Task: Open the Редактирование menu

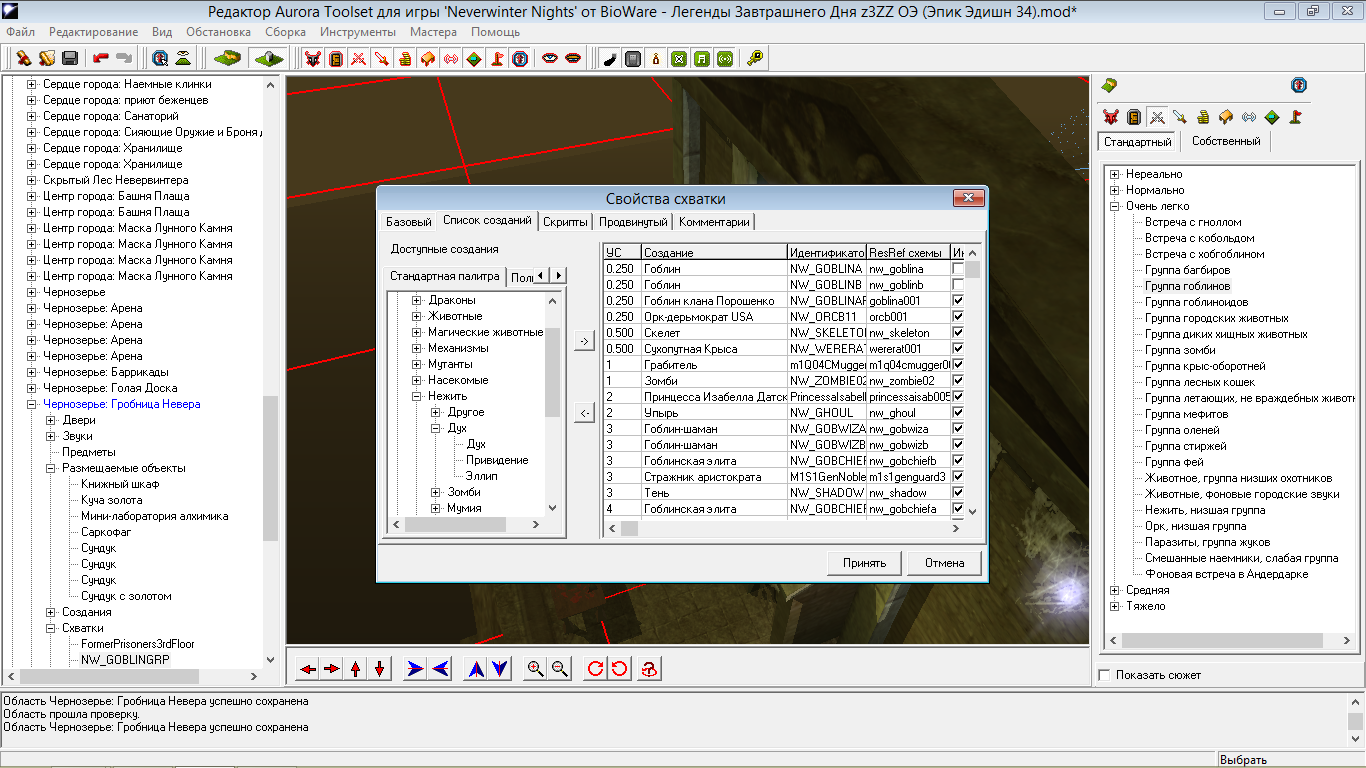Action: tap(94, 32)
